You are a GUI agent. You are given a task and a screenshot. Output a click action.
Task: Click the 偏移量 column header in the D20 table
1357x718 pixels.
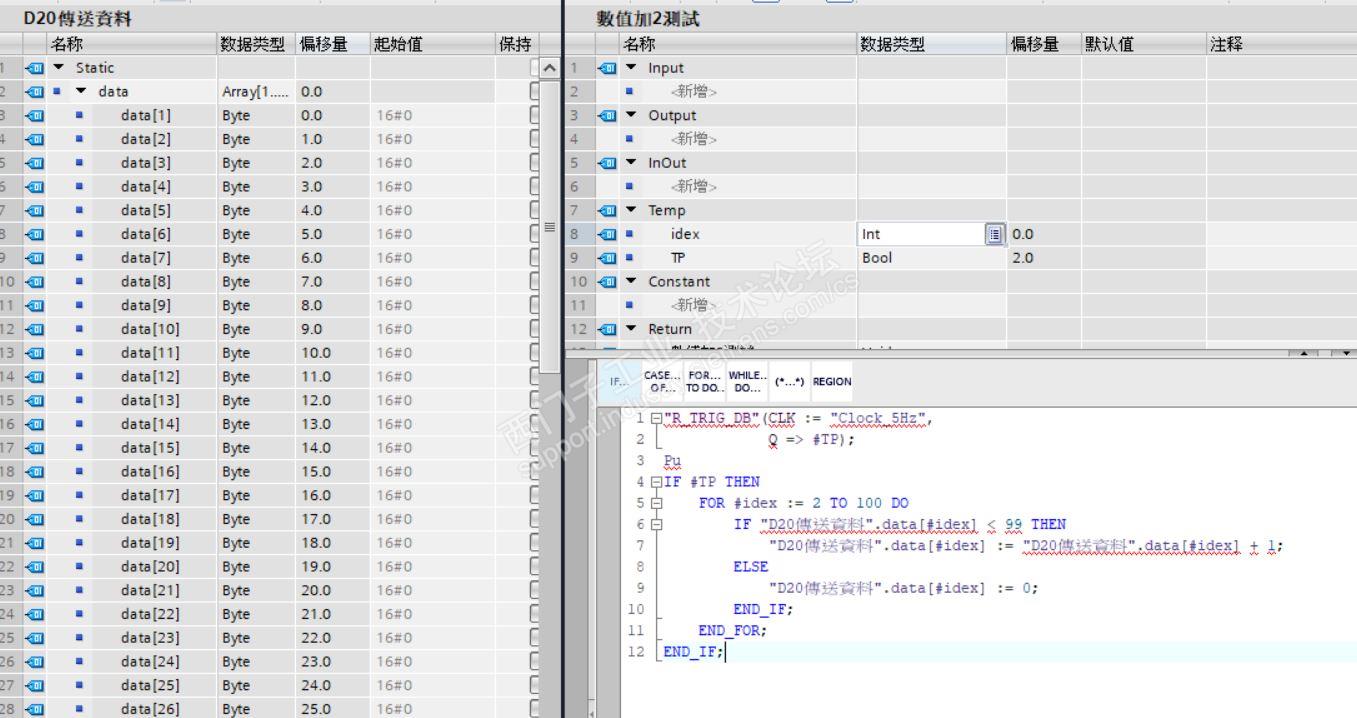click(x=333, y=44)
